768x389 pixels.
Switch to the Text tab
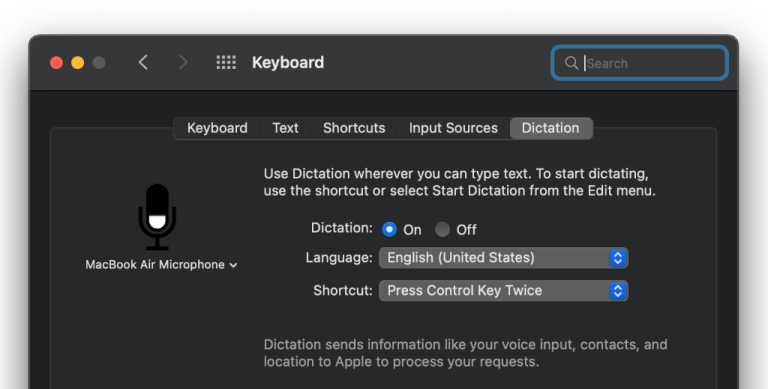[285, 128]
